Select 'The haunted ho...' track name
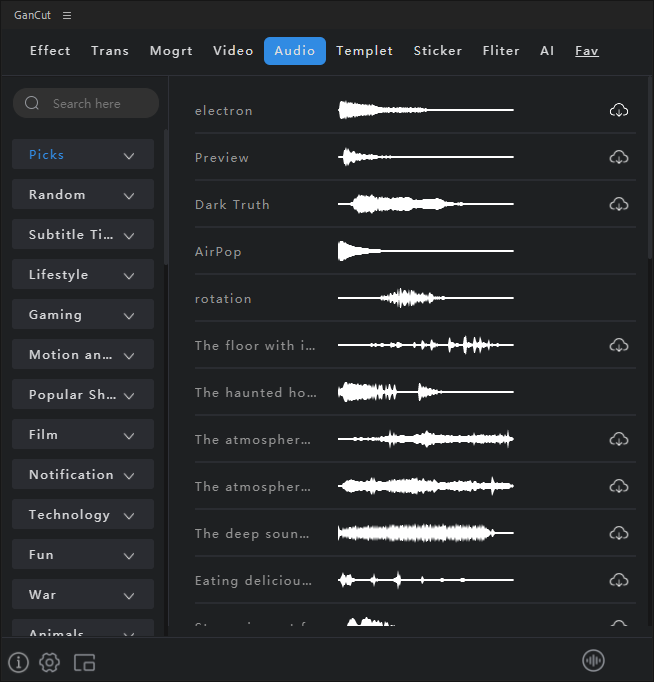 point(256,393)
